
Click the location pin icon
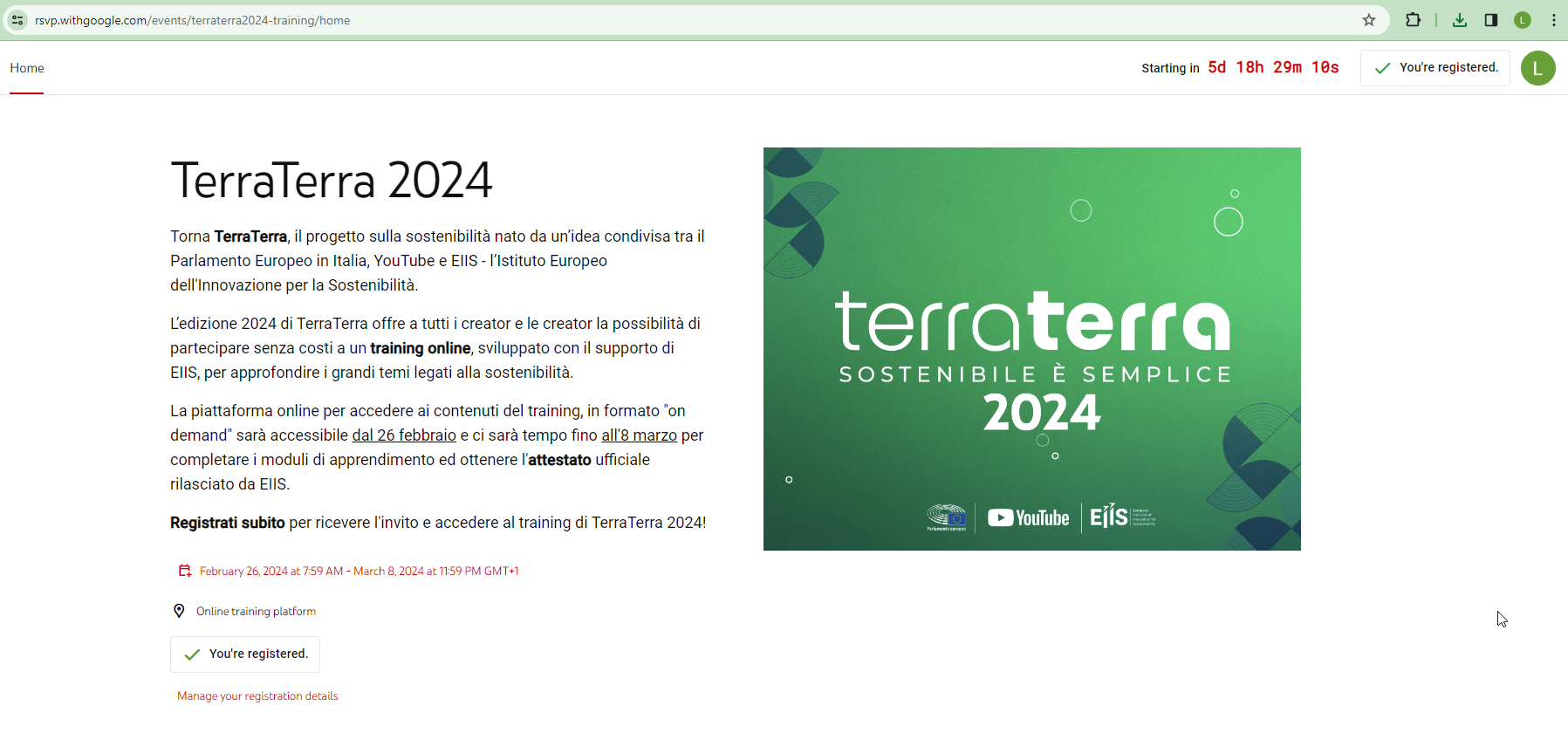(x=179, y=611)
